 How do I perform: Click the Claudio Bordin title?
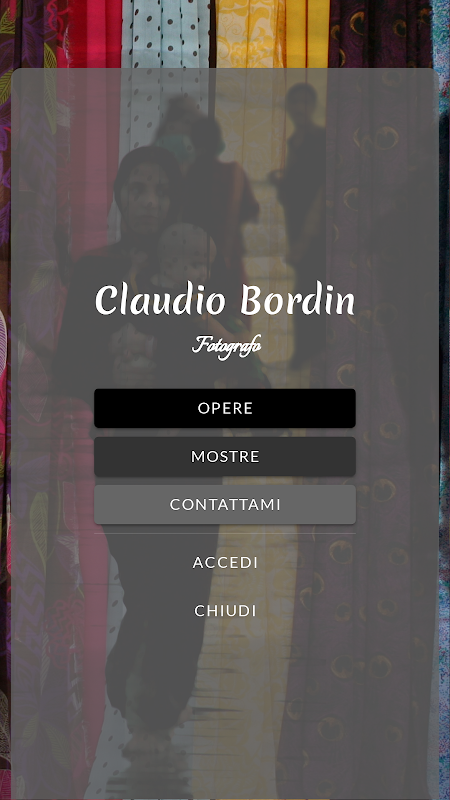(x=224, y=299)
